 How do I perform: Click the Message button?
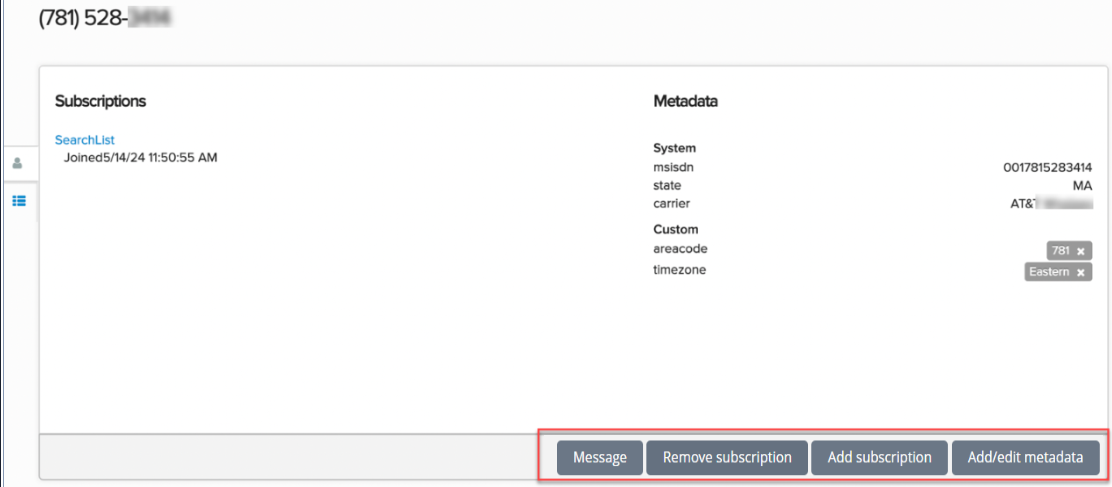point(600,457)
